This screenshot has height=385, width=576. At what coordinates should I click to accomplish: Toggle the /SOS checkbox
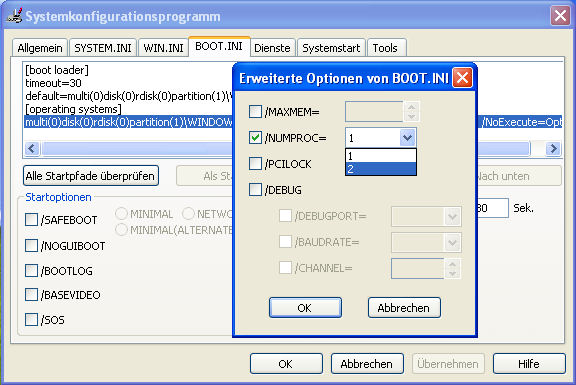tap(32, 320)
